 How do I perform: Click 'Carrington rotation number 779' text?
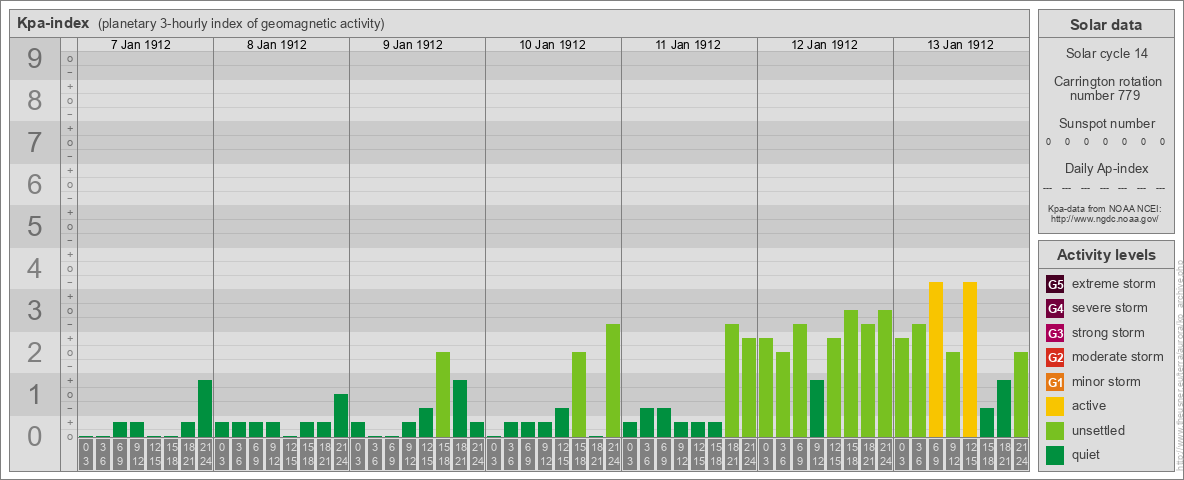pos(1107,88)
